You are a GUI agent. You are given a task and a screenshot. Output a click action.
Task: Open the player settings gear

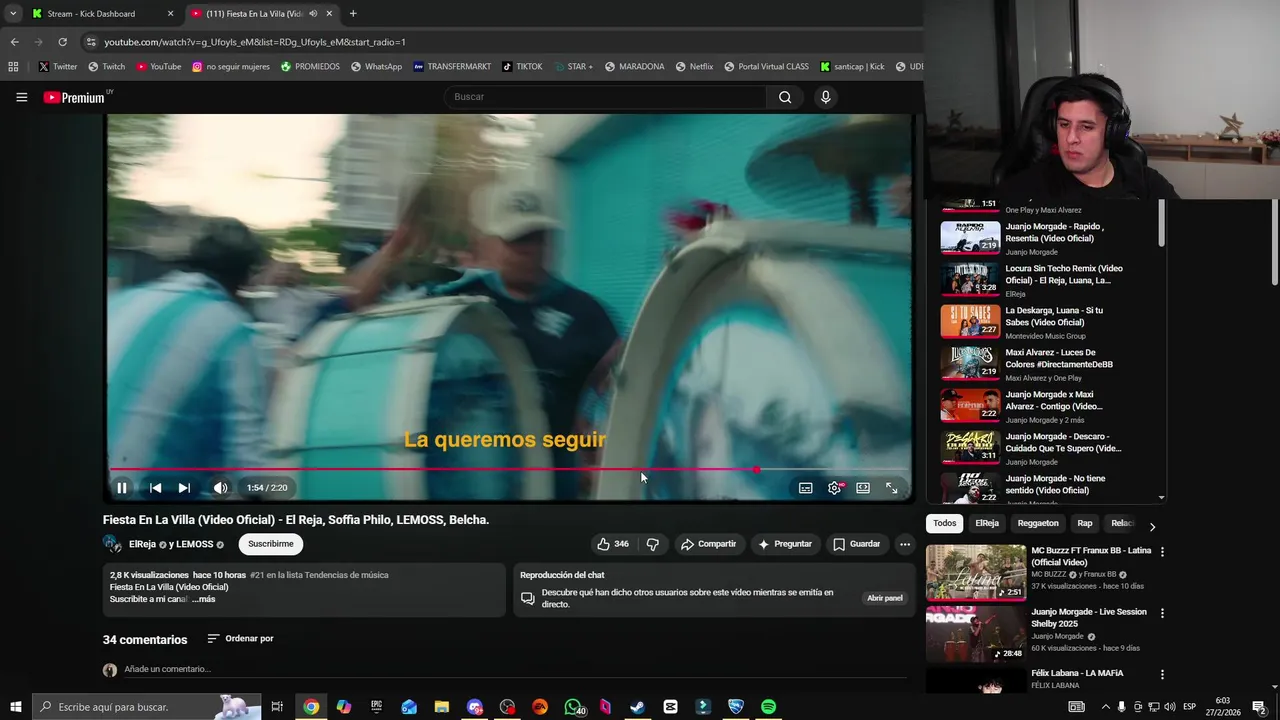pyautogui.click(x=835, y=488)
